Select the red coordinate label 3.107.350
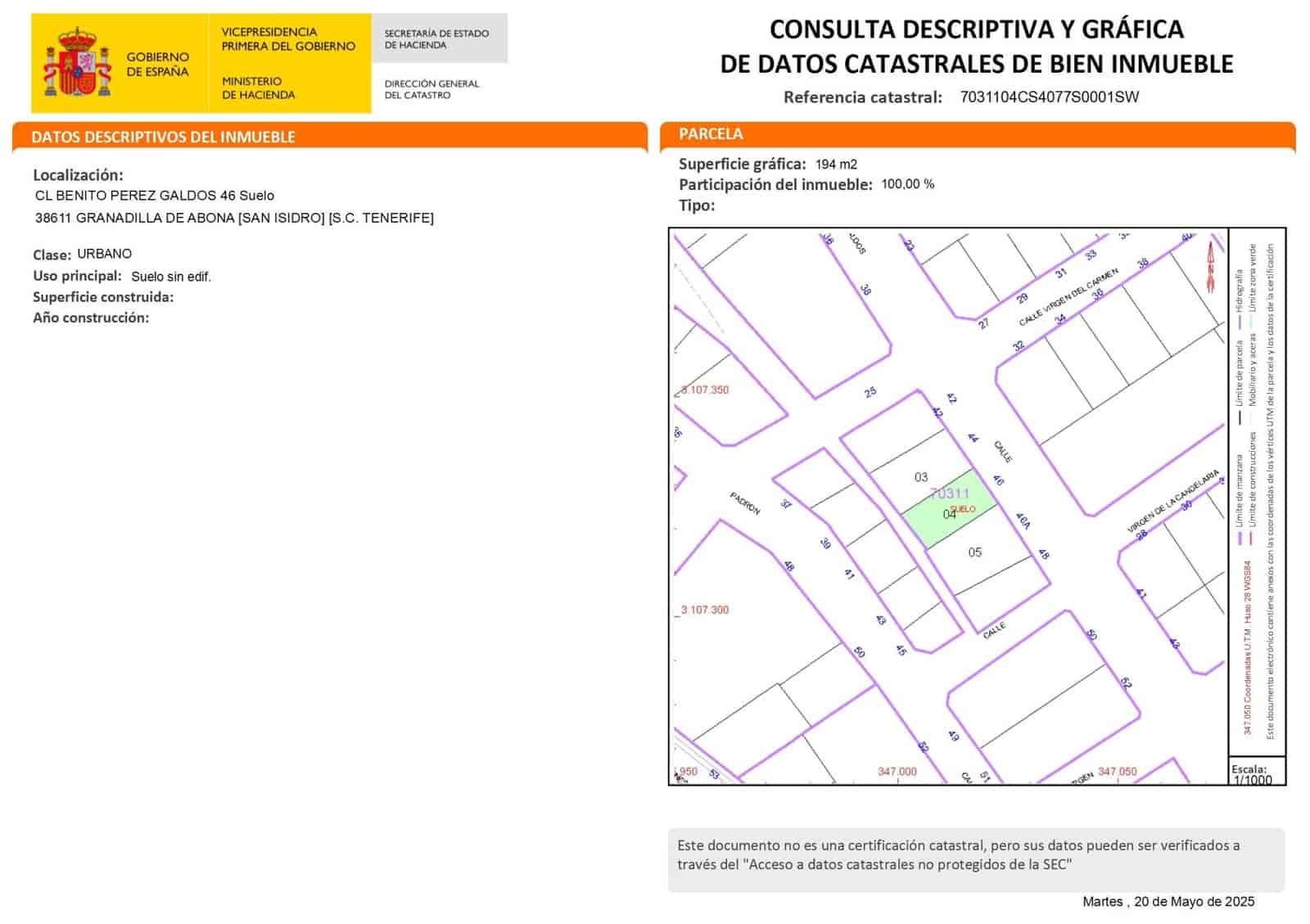Image resolution: width=1310 pixels, height=924 pixels. (705, 390)
